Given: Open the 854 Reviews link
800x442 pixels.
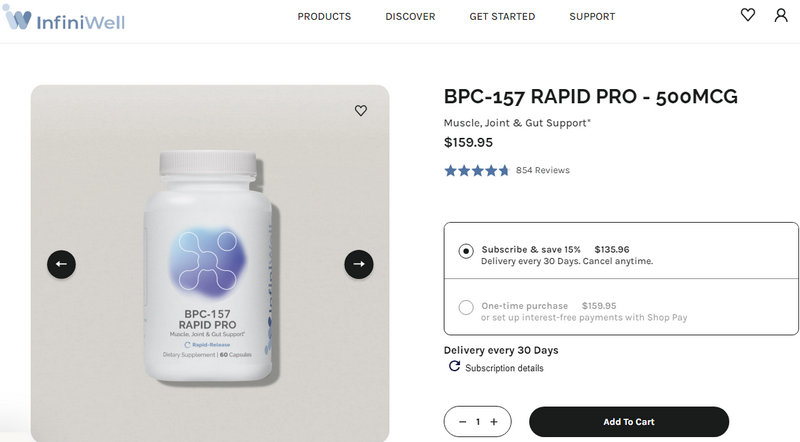Looking at the screenshot, I should tap(542, 170).
